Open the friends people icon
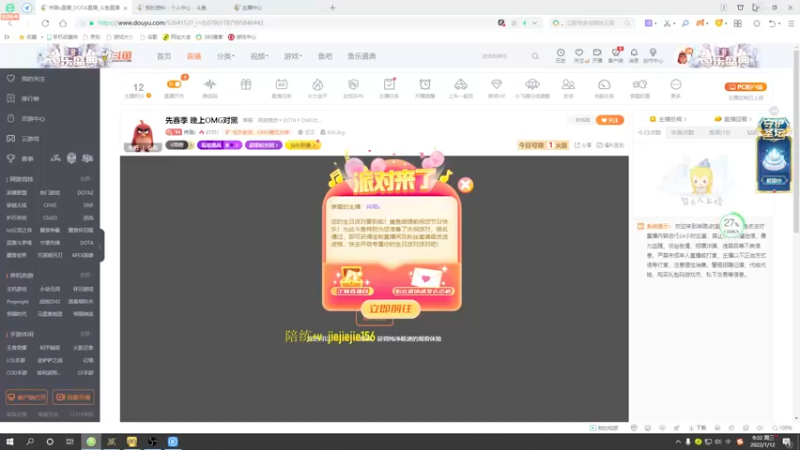Viewport: 800px width, 450px height. (x=568, y=84)
